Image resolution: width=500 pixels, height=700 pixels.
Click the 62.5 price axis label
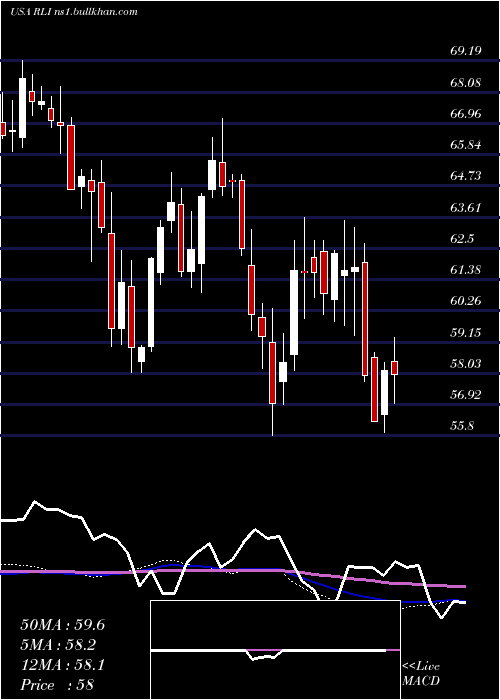click(x=462, y=239)
